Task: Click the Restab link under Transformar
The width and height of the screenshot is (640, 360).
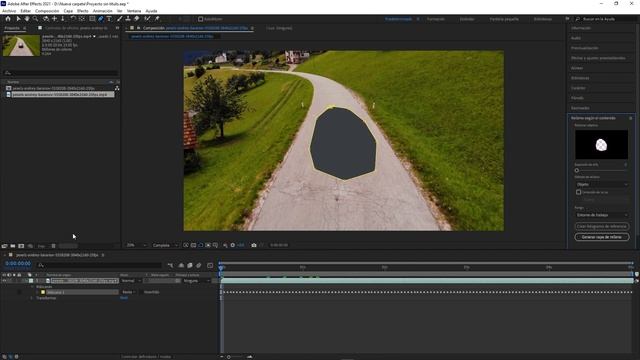Action: pyautogui.click(x=124, y=298)
